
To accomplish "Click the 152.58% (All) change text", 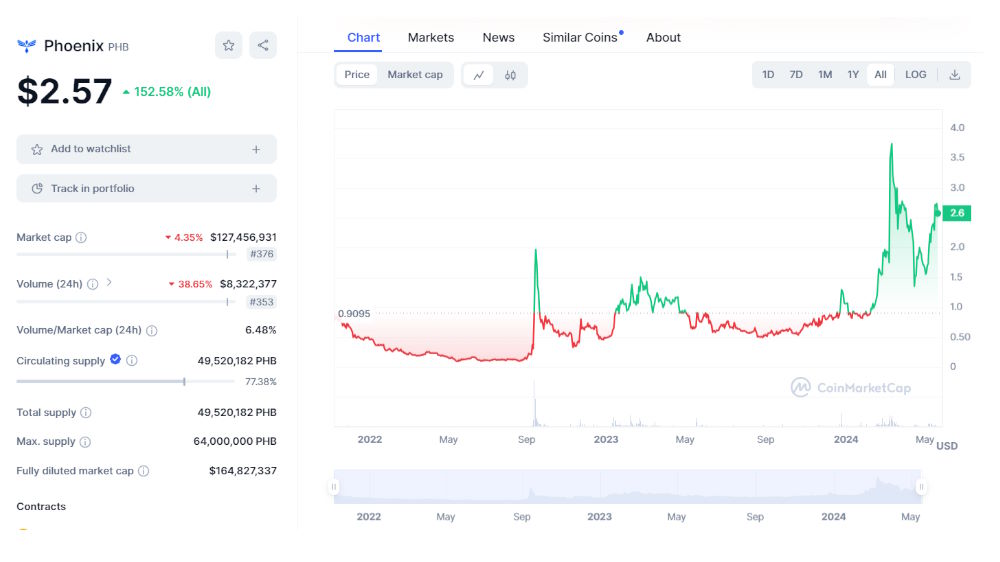I will (x=172, y=92).
